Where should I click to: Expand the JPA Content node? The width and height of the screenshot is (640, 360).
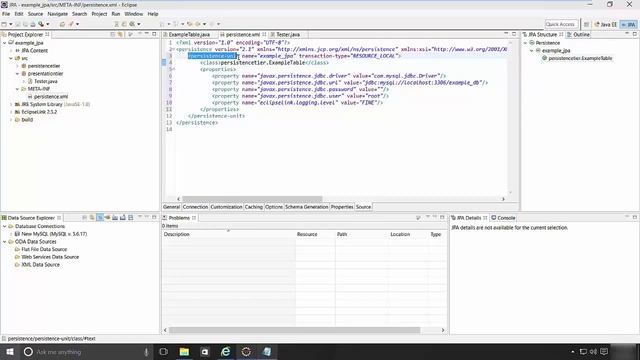[11, 51]
